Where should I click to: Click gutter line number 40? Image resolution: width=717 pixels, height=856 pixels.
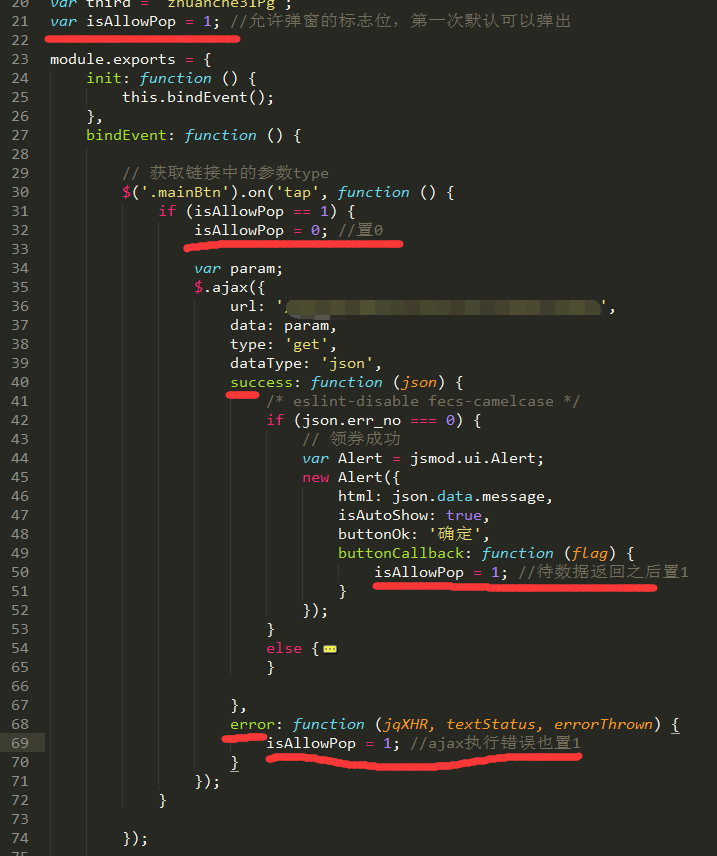pos(20,382)
